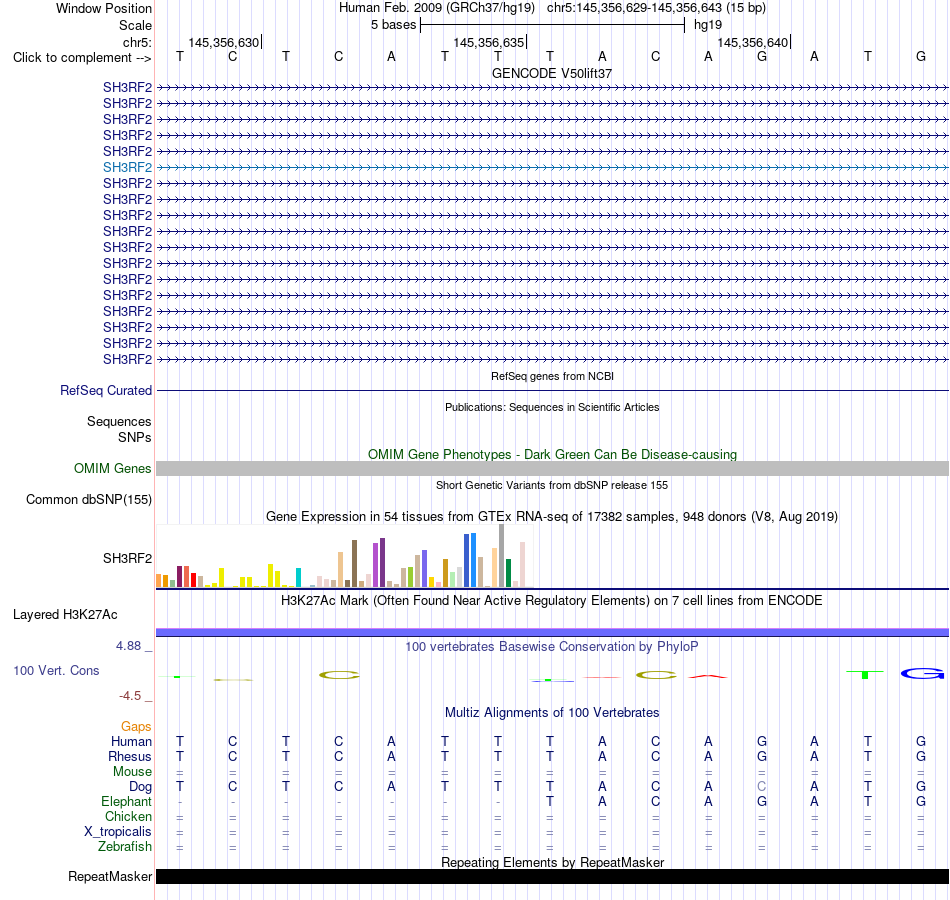Click the tallest gray bar in GTEx chart
Image resolution: width=950 pixels, height=900 pixels.
[x=502, y=556]
